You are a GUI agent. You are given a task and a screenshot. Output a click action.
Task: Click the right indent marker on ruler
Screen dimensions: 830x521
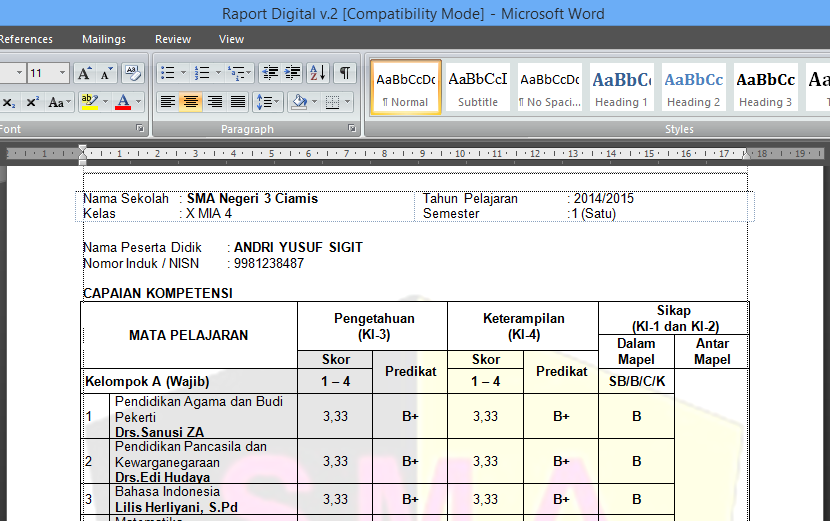tap(746, 155)
